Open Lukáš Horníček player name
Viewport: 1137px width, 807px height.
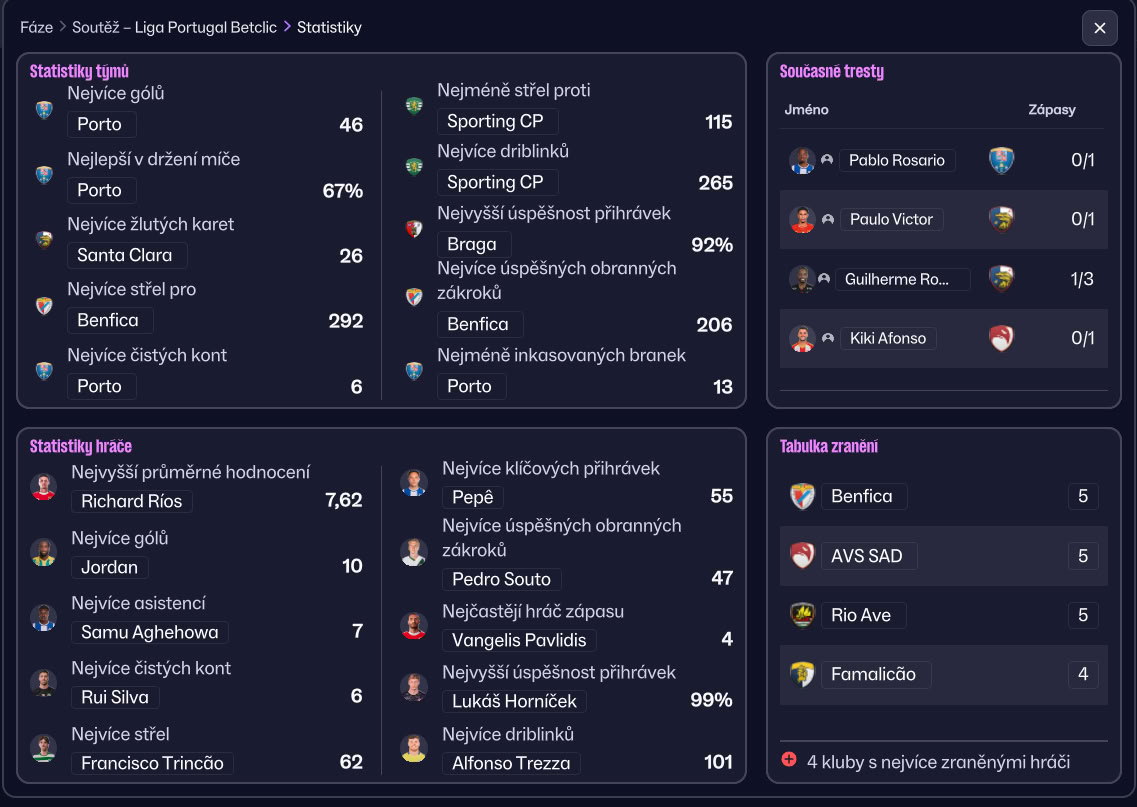pyautogui.click(x=515, y=700)
